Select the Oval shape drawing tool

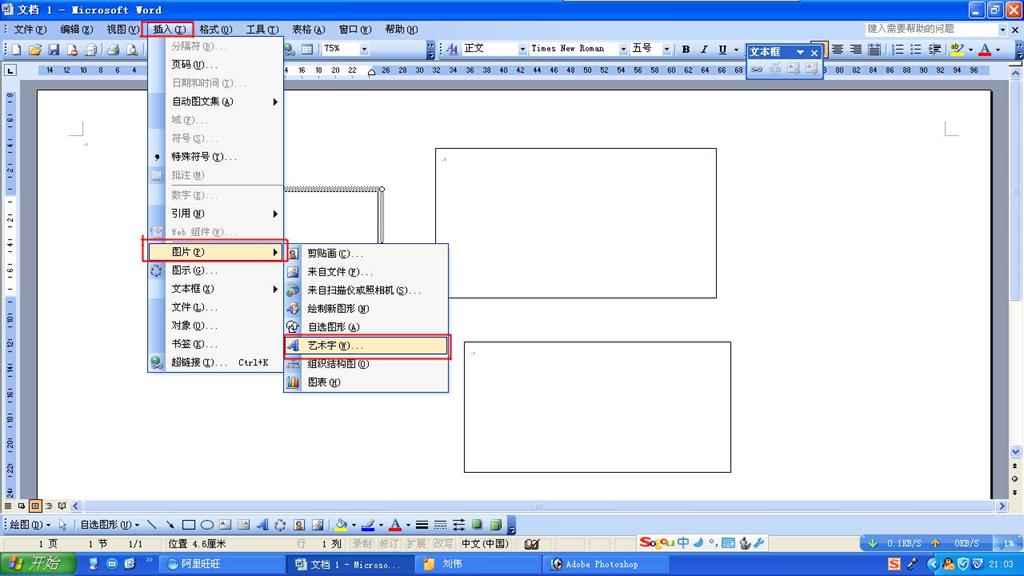point(207,525)
